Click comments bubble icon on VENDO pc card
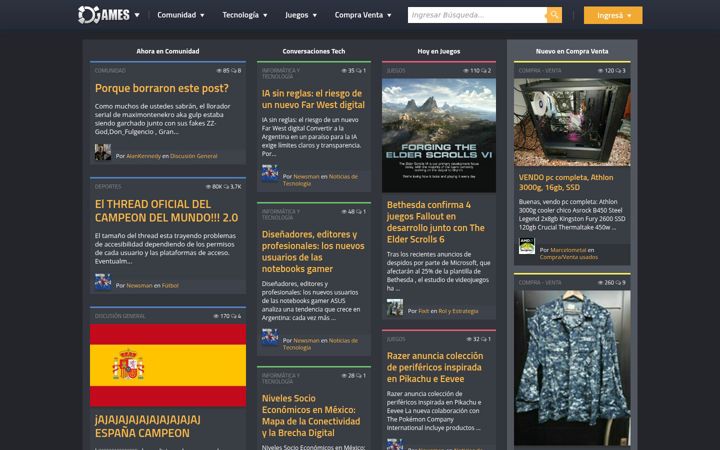 pos(619,71)
